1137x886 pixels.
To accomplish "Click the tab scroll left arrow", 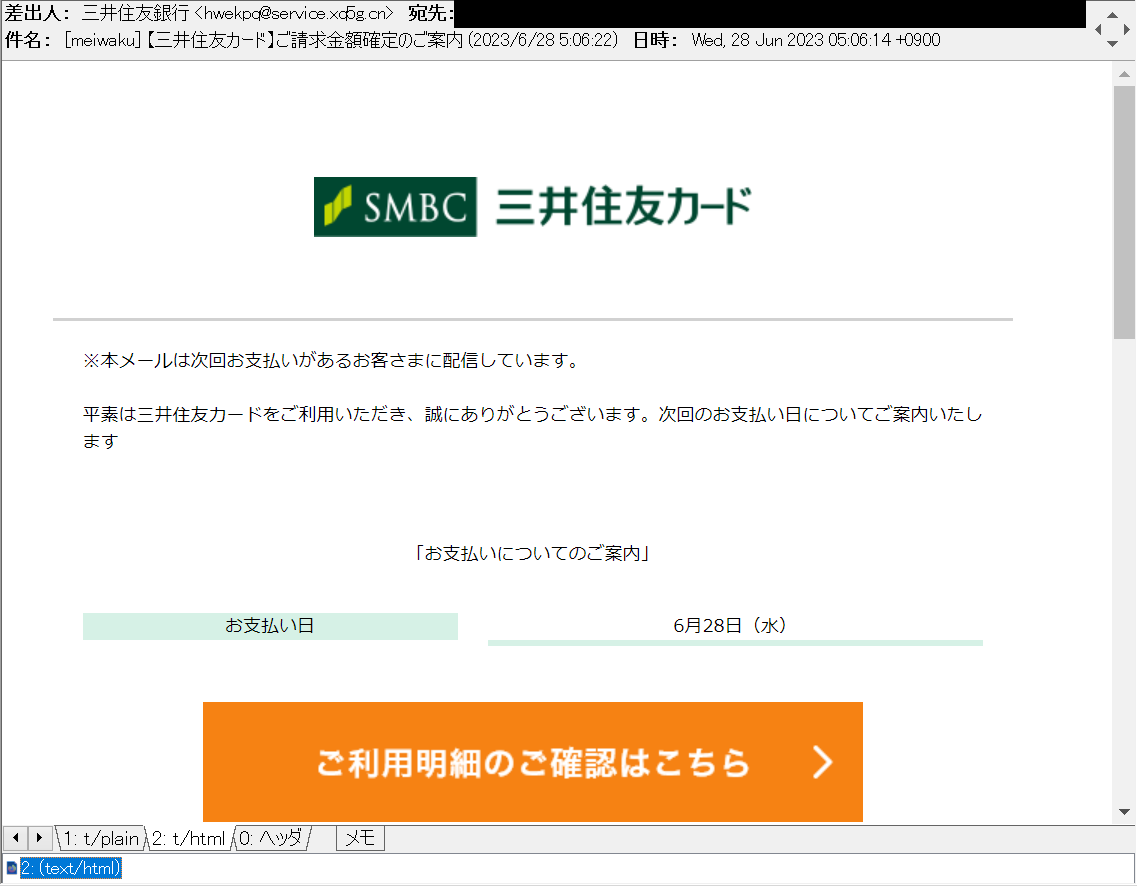I will [x=16, y=838].
